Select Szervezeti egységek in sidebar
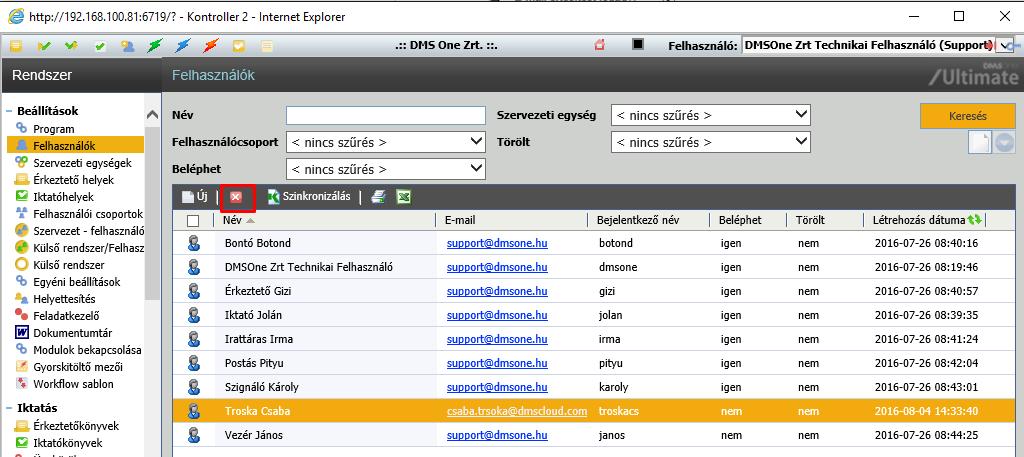This screenshot has height=457, width=1024. click(82, 163)
